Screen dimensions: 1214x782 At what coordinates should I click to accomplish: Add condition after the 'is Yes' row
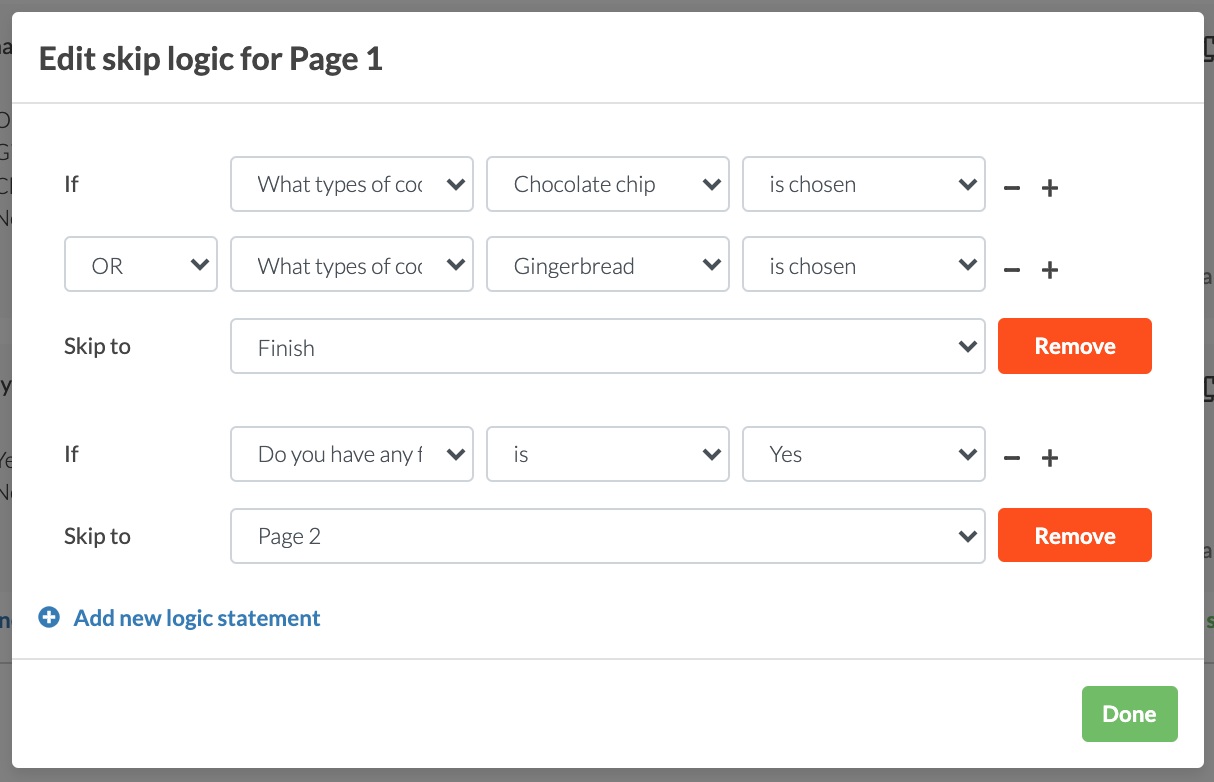coord(1050,457)
